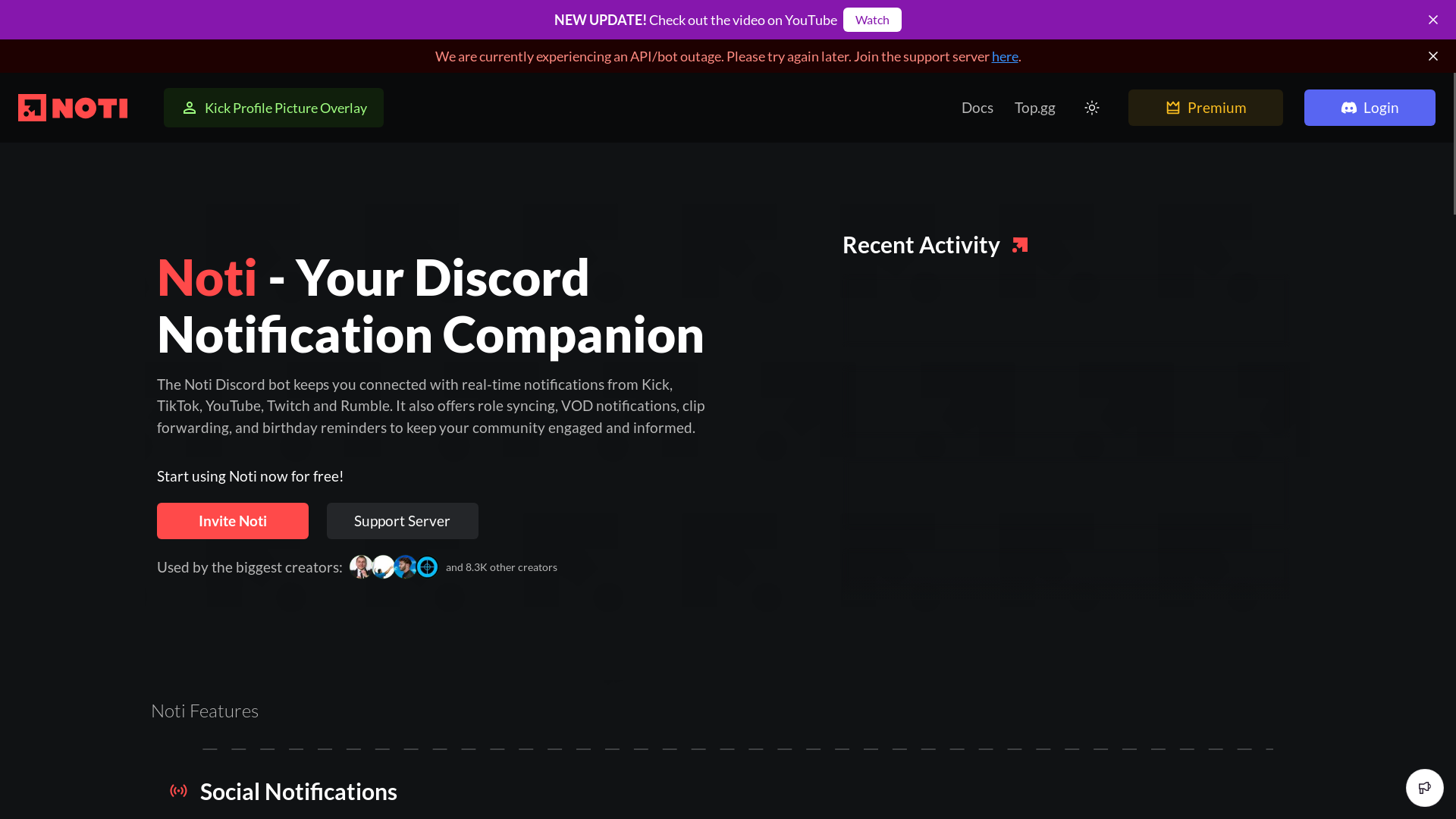Click 'Start using Noti now for free!' text
This screenshot has width=1456, height=819.
pyautogui.click(x=250, y=476)
